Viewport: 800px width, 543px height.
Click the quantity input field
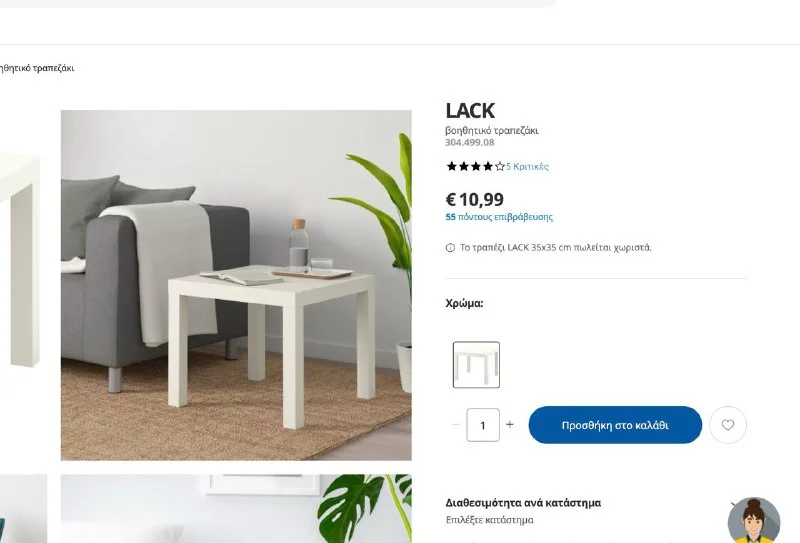[483, 425]
